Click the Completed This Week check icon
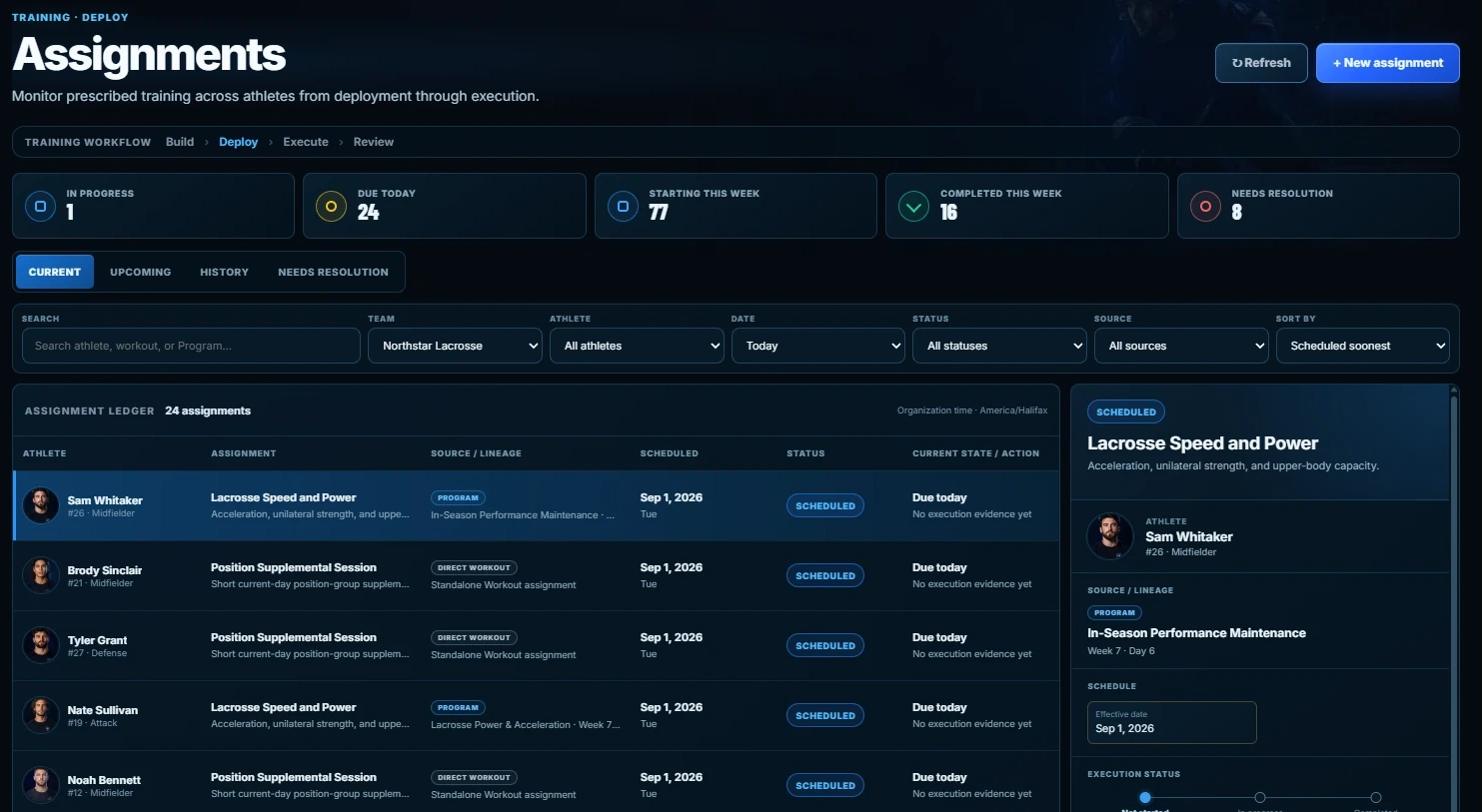 (x=913, y=207)
